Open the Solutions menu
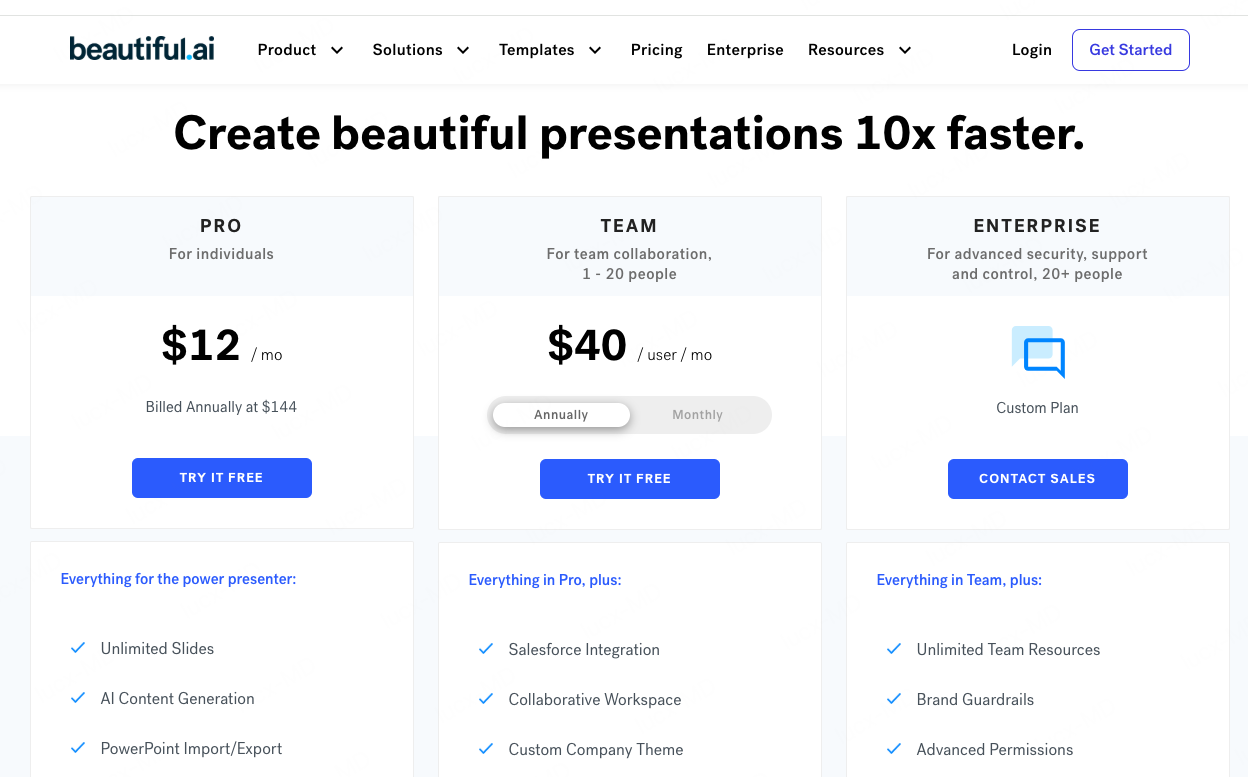Image resolution: width=1248 pixels, height=777 pixels. point(407,50)
